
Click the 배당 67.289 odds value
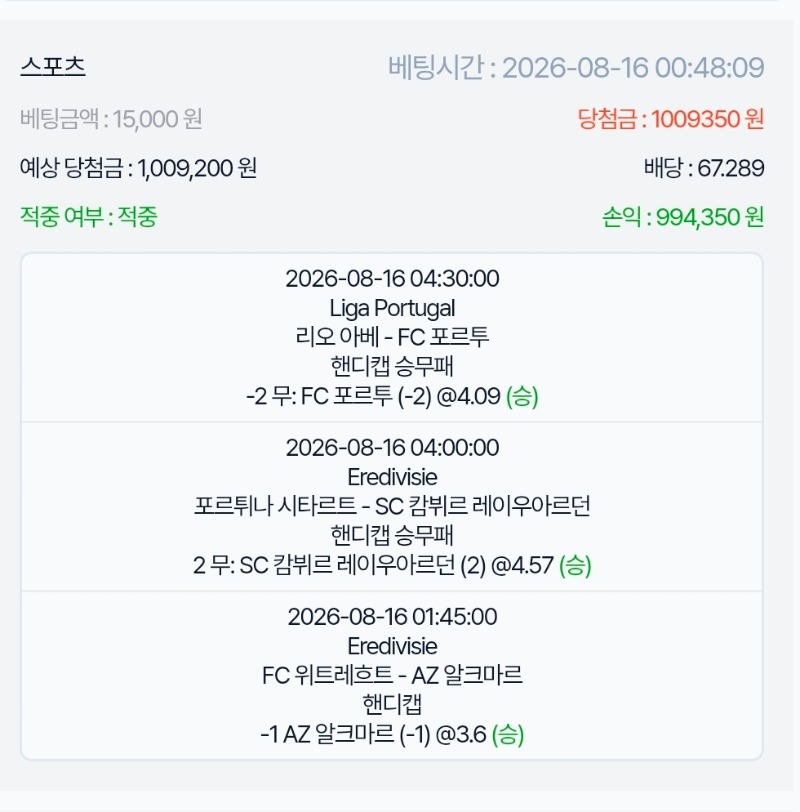pos(704,168)
